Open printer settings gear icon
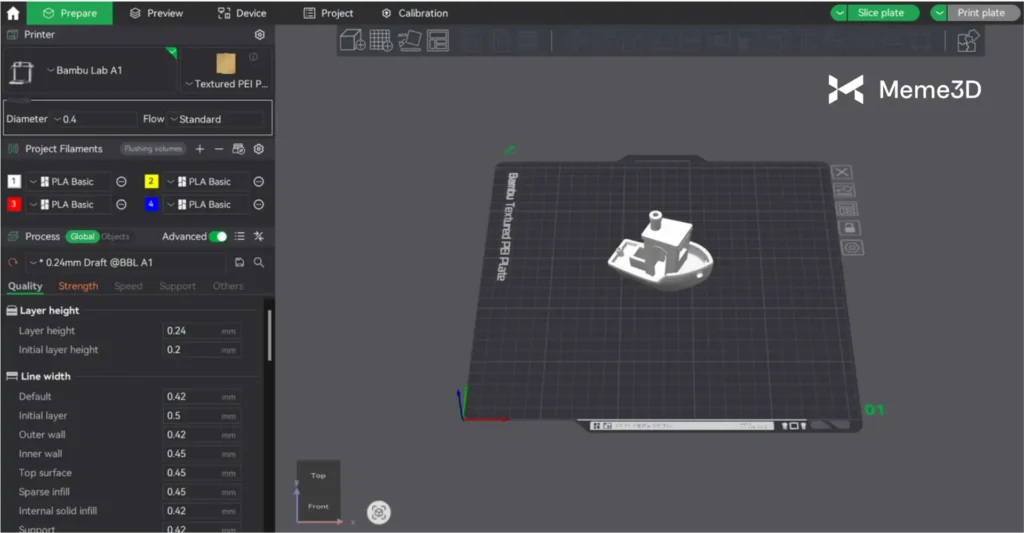The image size is (1024, 533). coord(259,35)
